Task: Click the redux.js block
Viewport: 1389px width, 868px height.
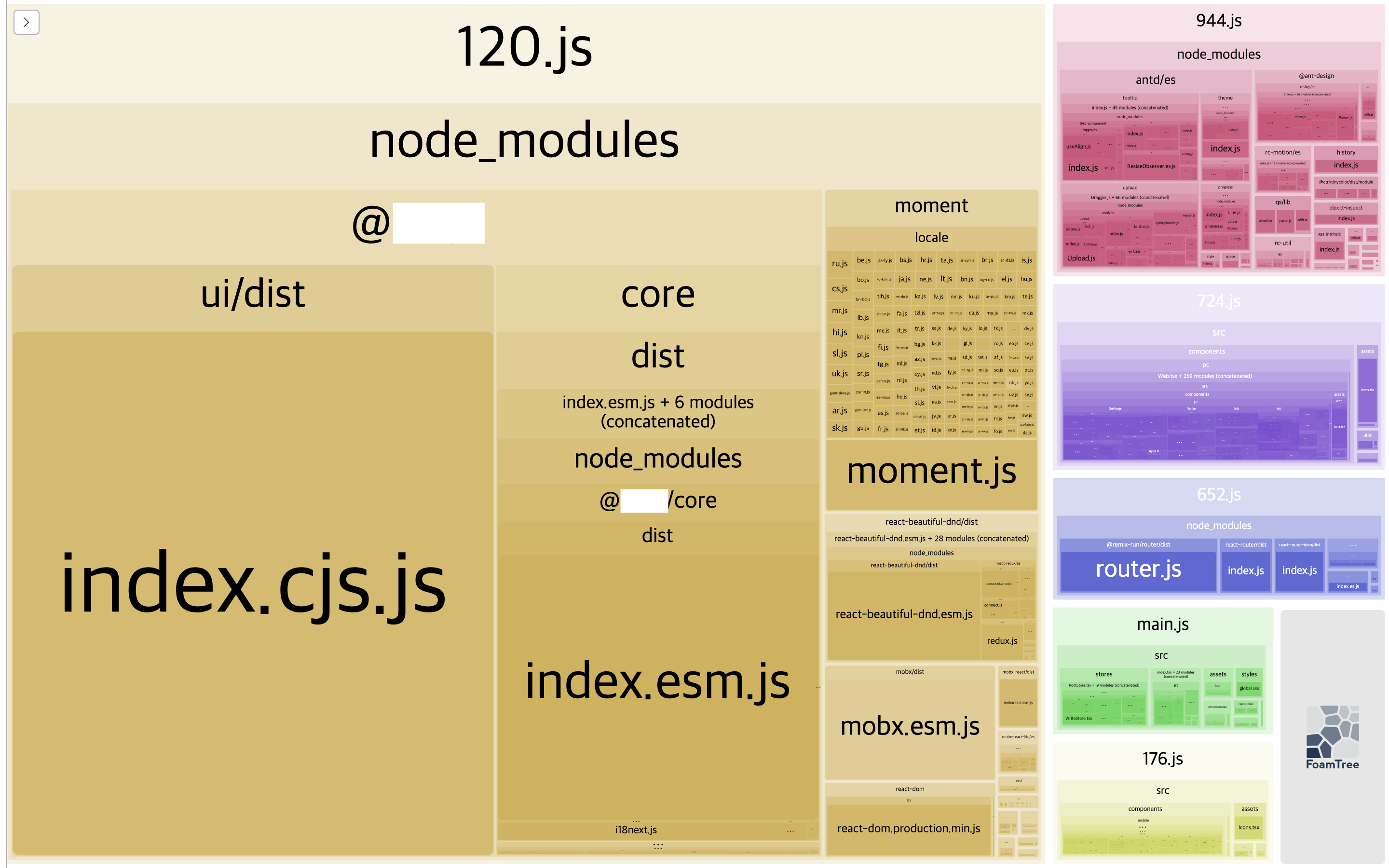Action: pos(1002,641)
